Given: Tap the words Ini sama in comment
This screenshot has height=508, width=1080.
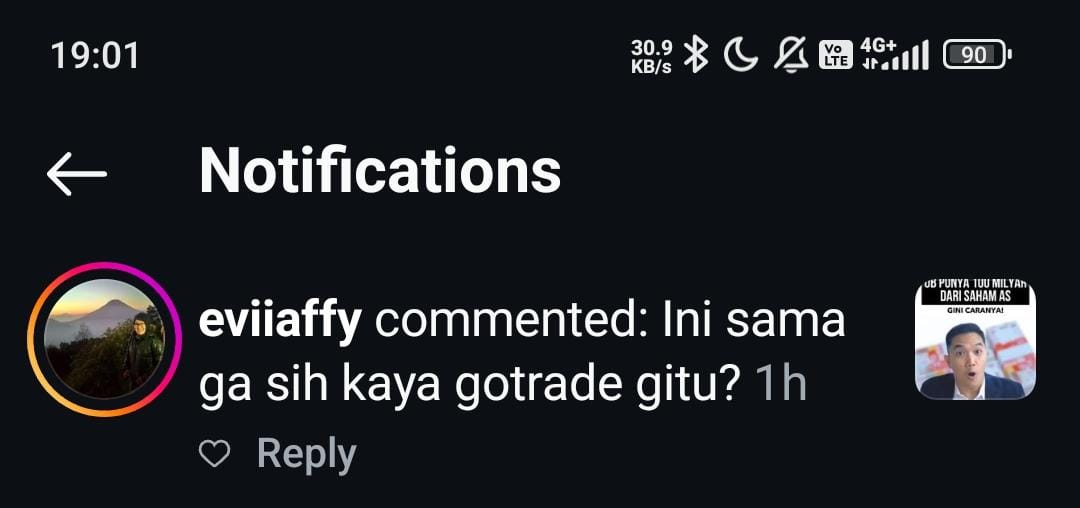Looking at the screenshot, I should (754, 321).
